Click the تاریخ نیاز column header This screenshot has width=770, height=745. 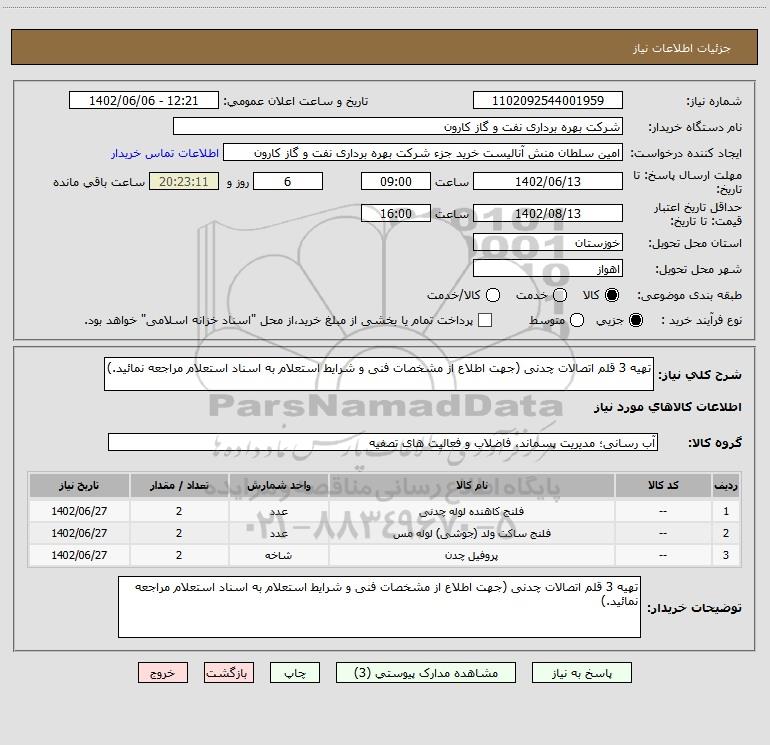[79, 485]
